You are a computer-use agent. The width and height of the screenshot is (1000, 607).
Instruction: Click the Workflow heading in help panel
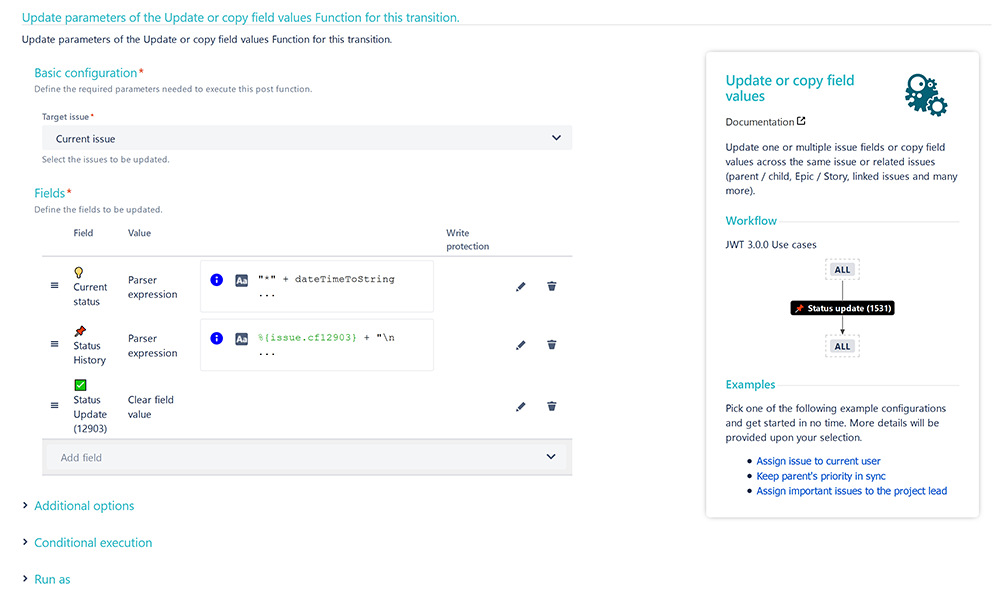(x=751, y=221)
